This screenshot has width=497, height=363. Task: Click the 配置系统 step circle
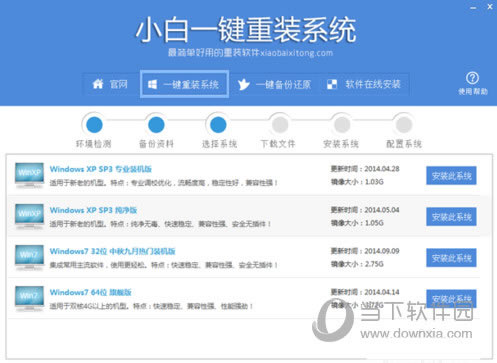click(x=404, y=125)
